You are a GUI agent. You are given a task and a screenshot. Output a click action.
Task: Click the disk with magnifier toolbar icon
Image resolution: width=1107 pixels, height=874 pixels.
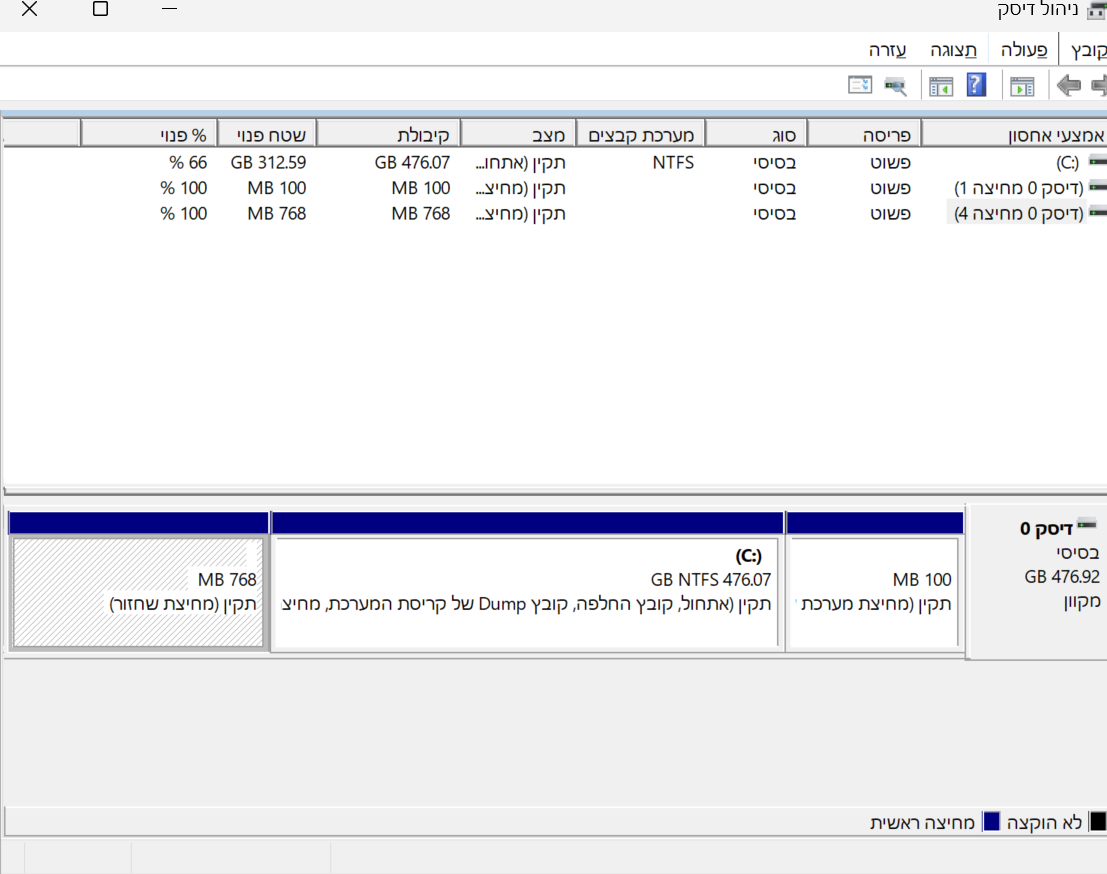tap(895, 86)
